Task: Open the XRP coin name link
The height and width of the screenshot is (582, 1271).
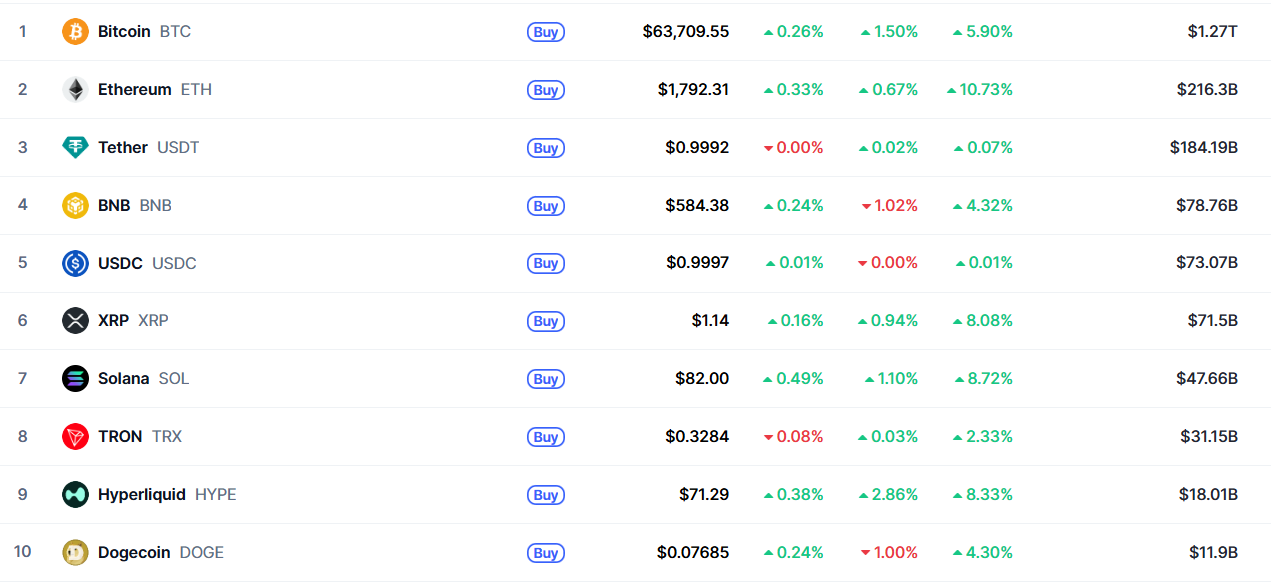Action: click(x=133, y=320)
